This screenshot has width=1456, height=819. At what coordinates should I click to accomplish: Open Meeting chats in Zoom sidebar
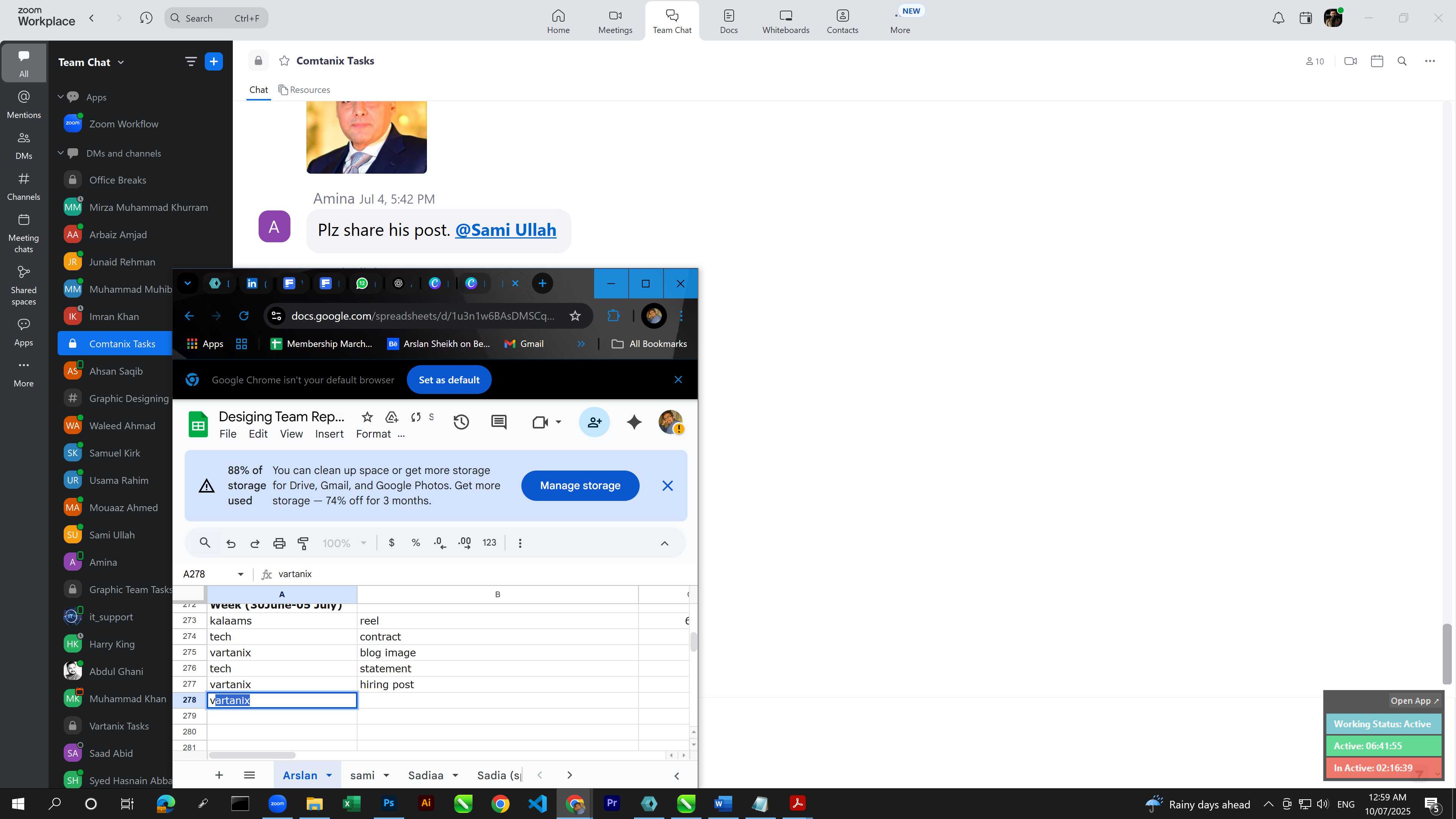click(24, 234)
